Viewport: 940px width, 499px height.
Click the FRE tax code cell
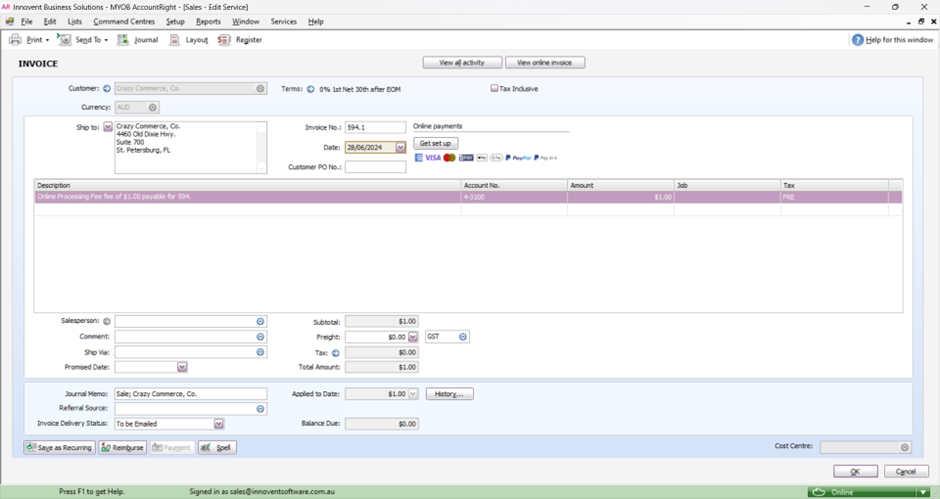[834, 197]
